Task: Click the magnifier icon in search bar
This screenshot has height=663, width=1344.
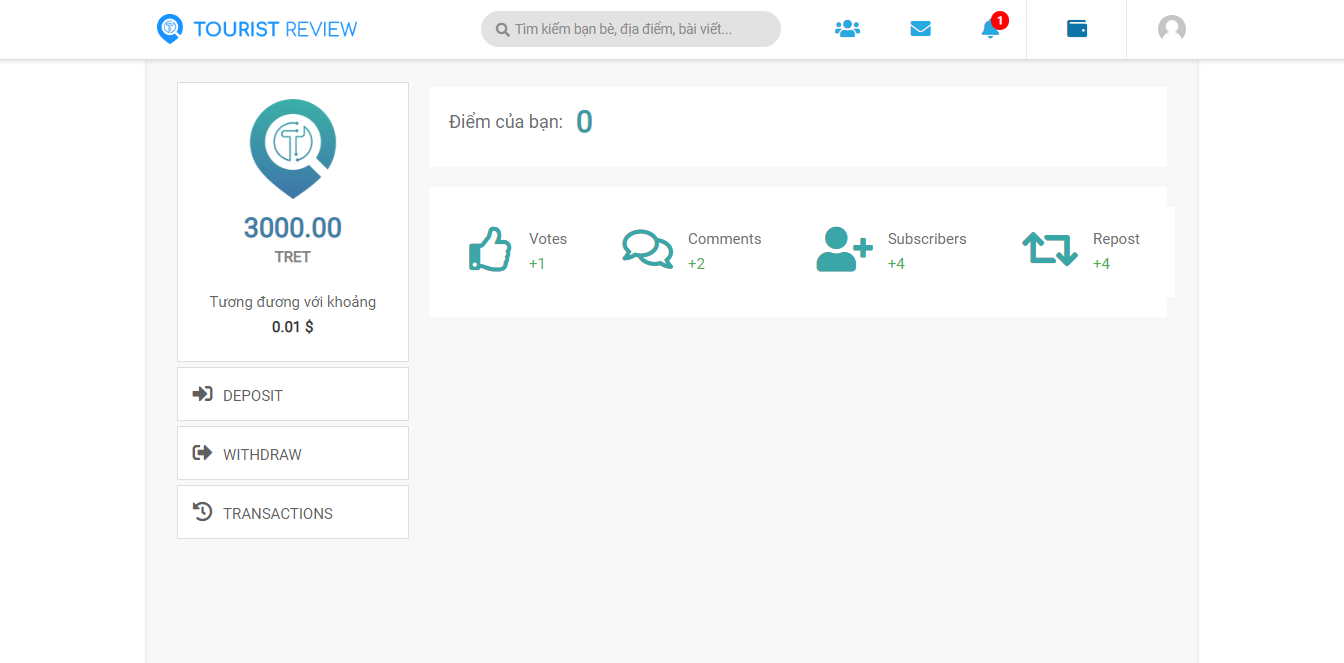Action: pos(503,30)
